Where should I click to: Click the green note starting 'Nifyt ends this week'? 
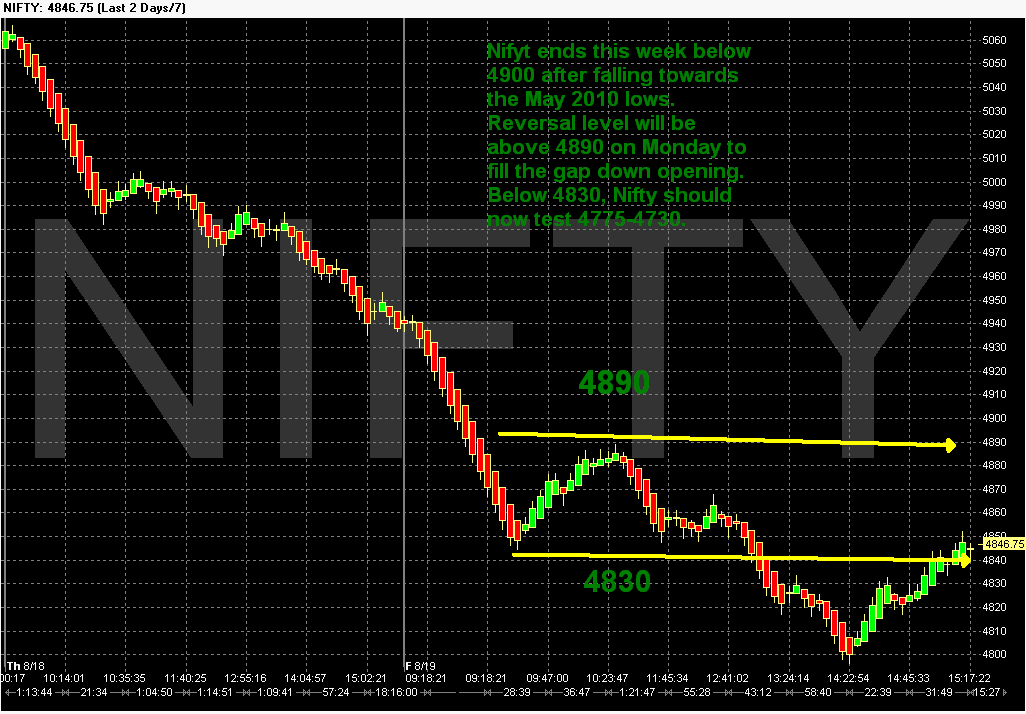click(618, 135)
